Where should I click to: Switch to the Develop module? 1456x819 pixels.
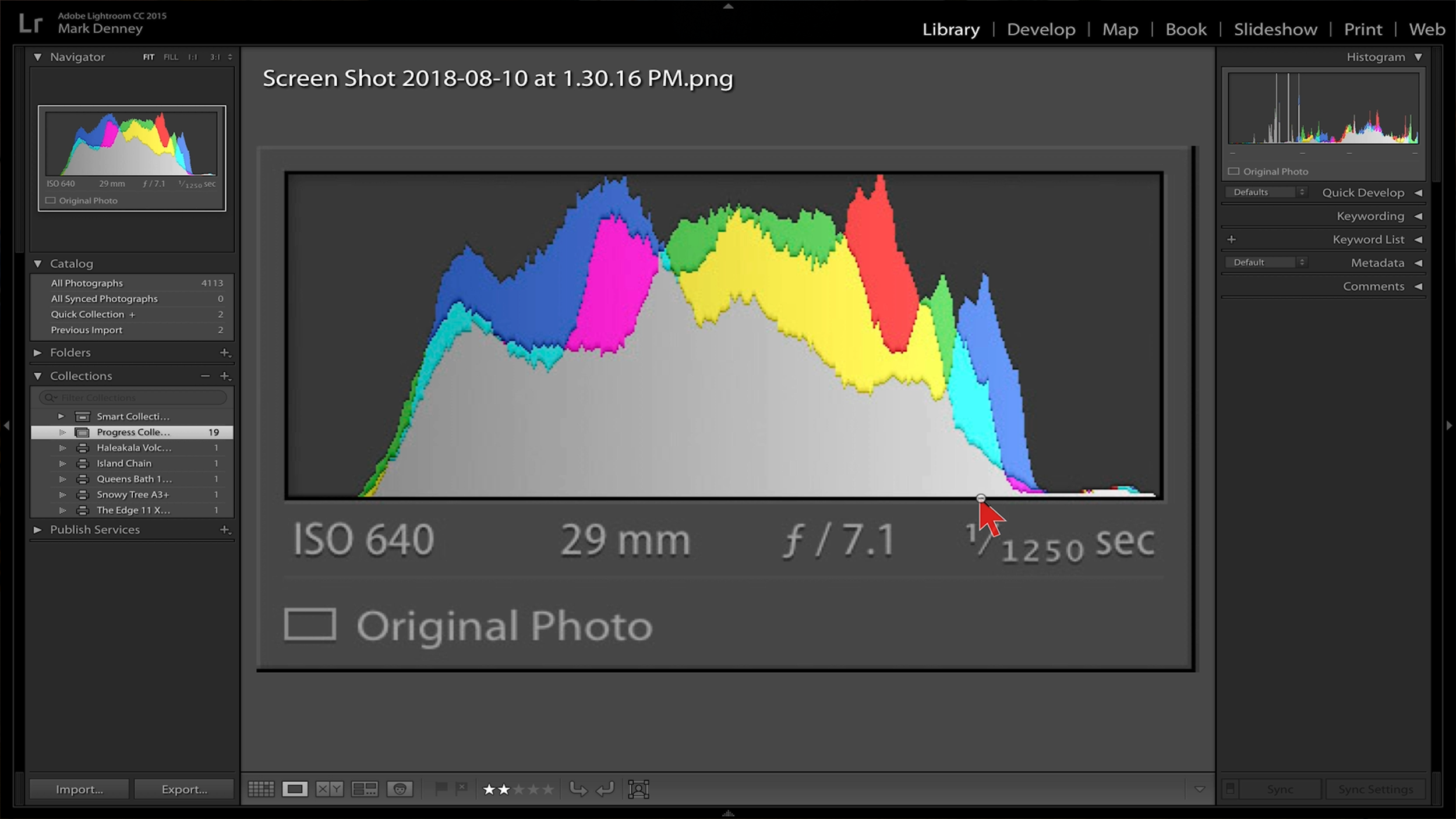[1041, 29]
